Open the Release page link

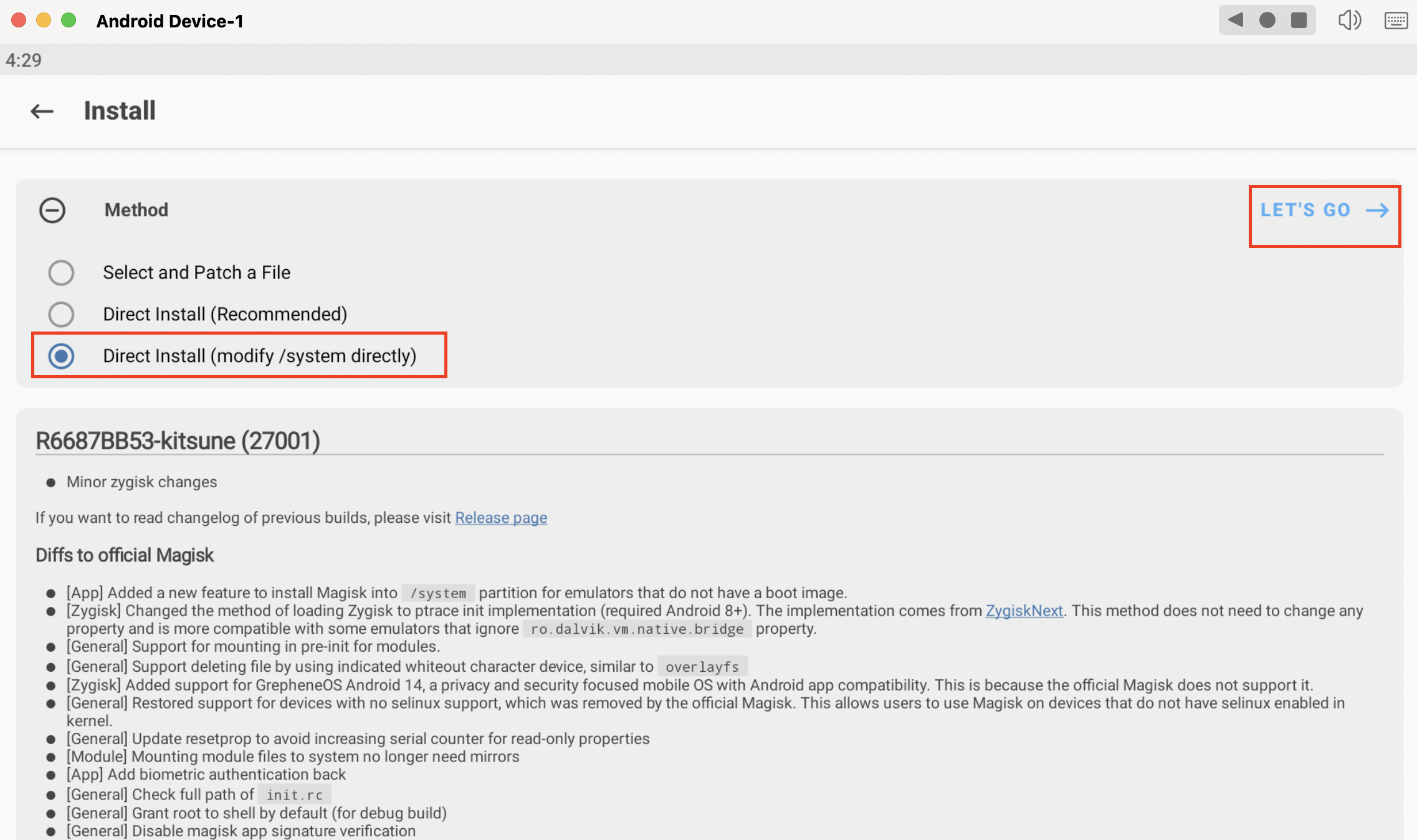point(501,518)
